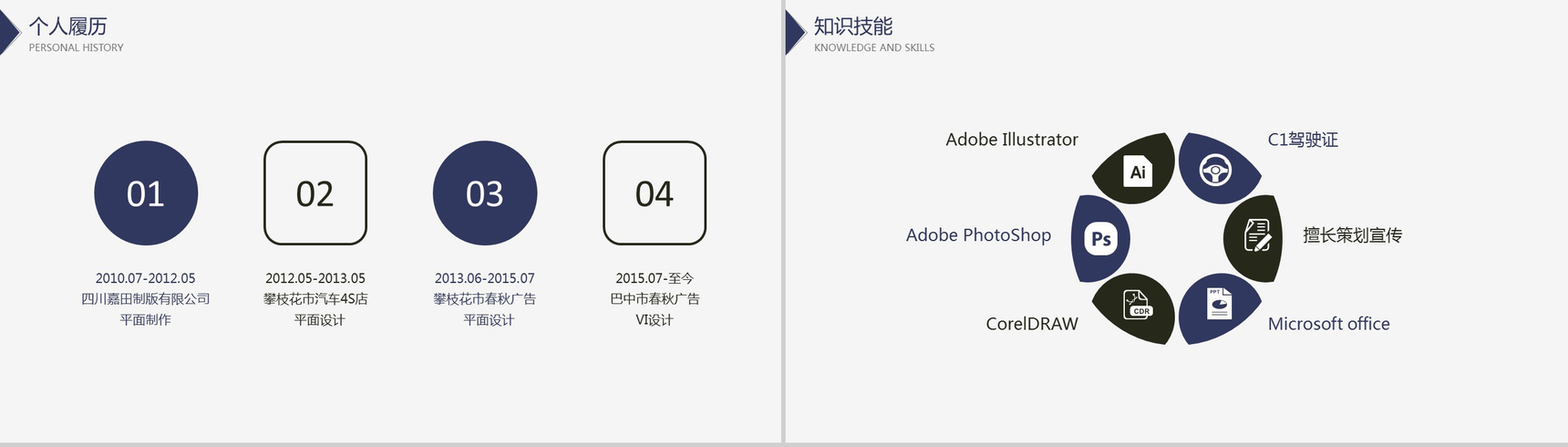
Task: Click the 擅长策划宣传 text
Action: (1352, 235)
